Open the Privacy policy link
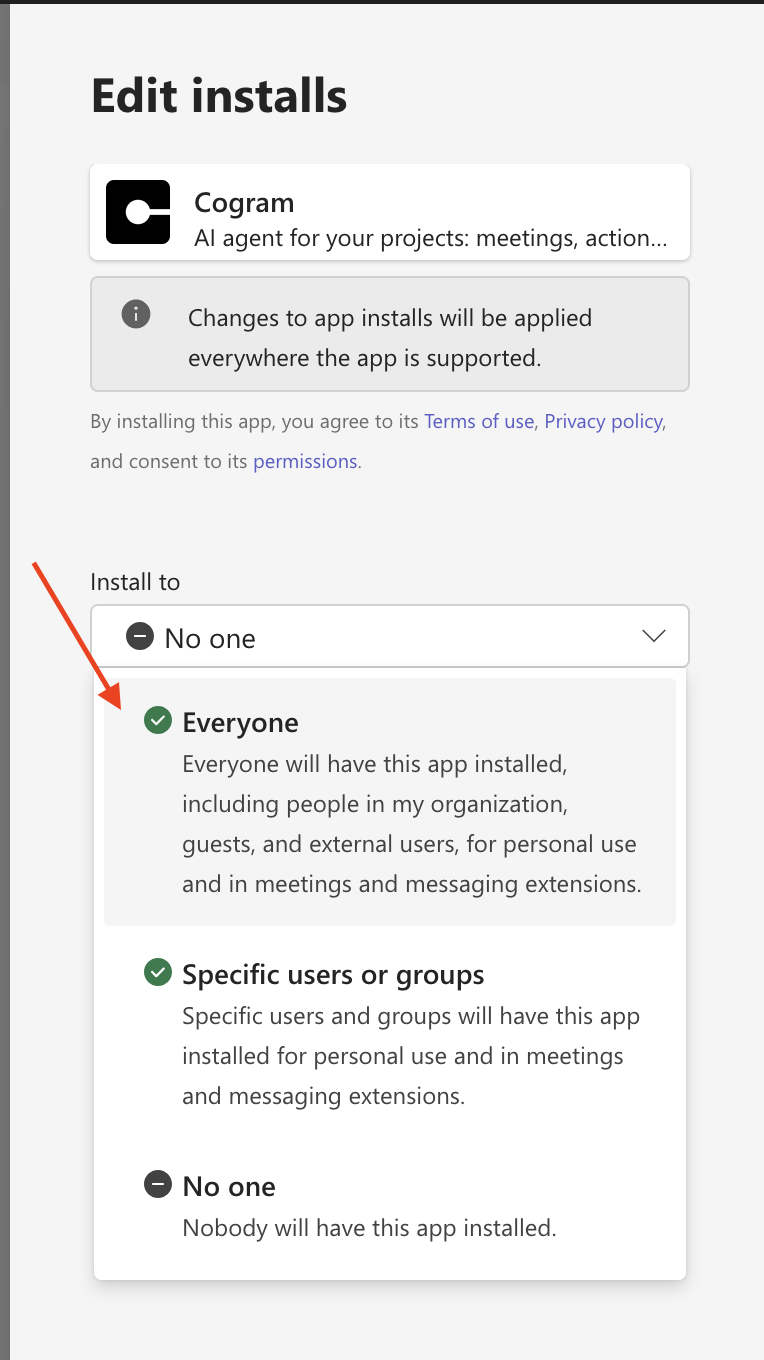 (x=603, y=421)
